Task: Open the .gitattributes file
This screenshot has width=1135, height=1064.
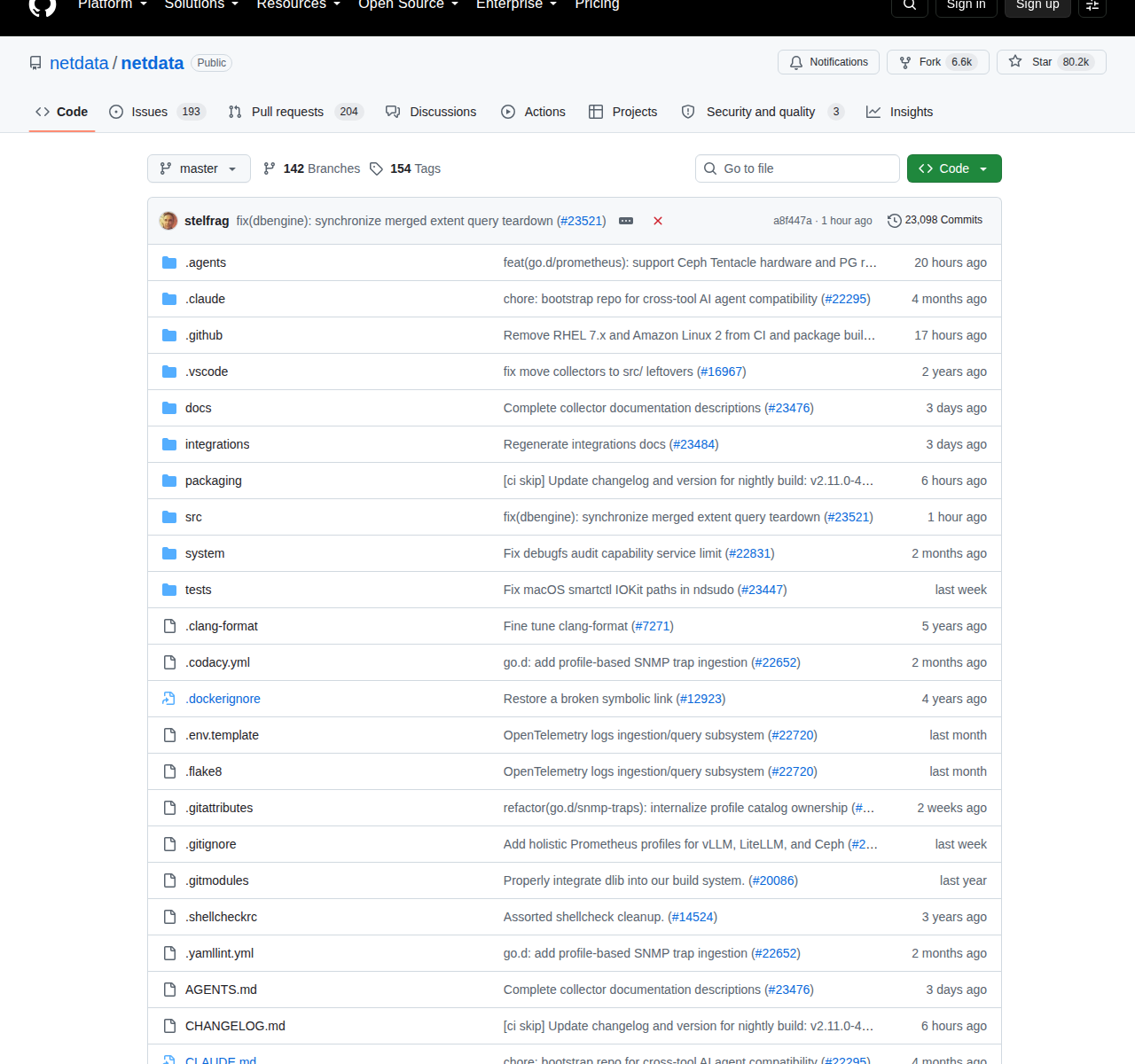Action: [219, 808]
